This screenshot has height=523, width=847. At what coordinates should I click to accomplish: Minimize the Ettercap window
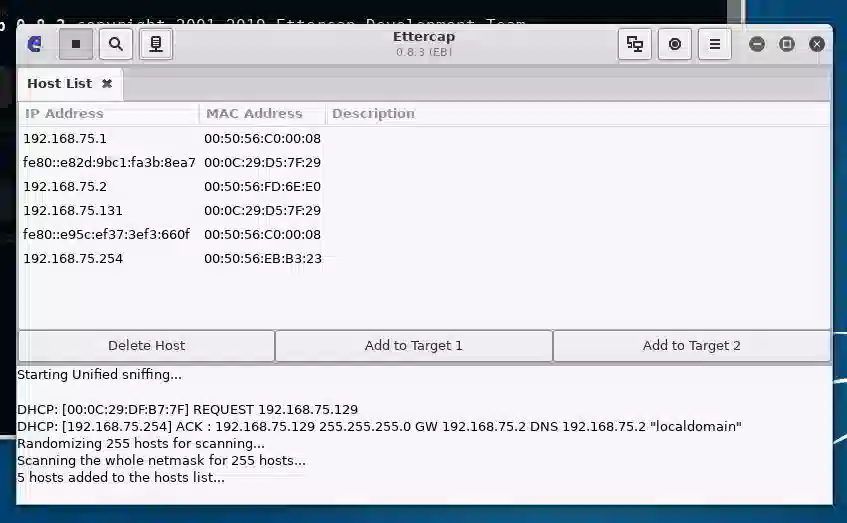[757, 44]
